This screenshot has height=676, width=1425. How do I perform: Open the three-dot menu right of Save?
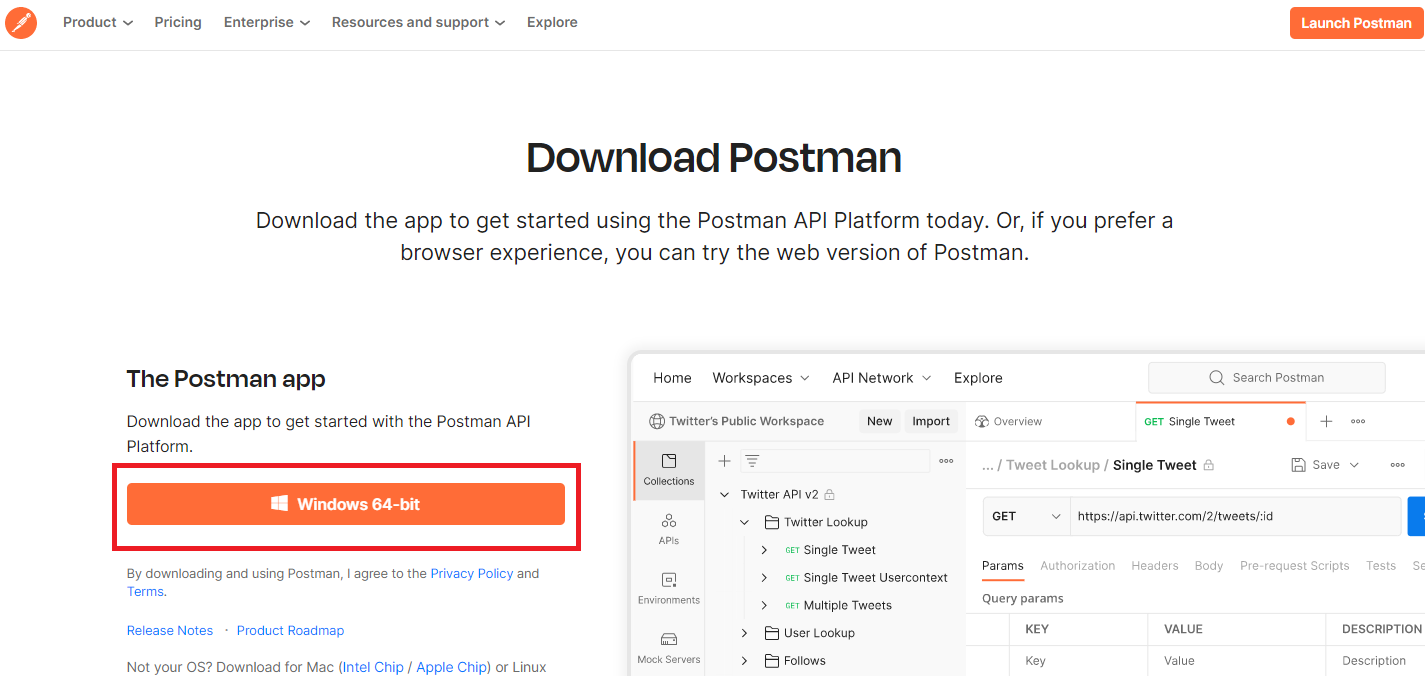point(1398,465)
